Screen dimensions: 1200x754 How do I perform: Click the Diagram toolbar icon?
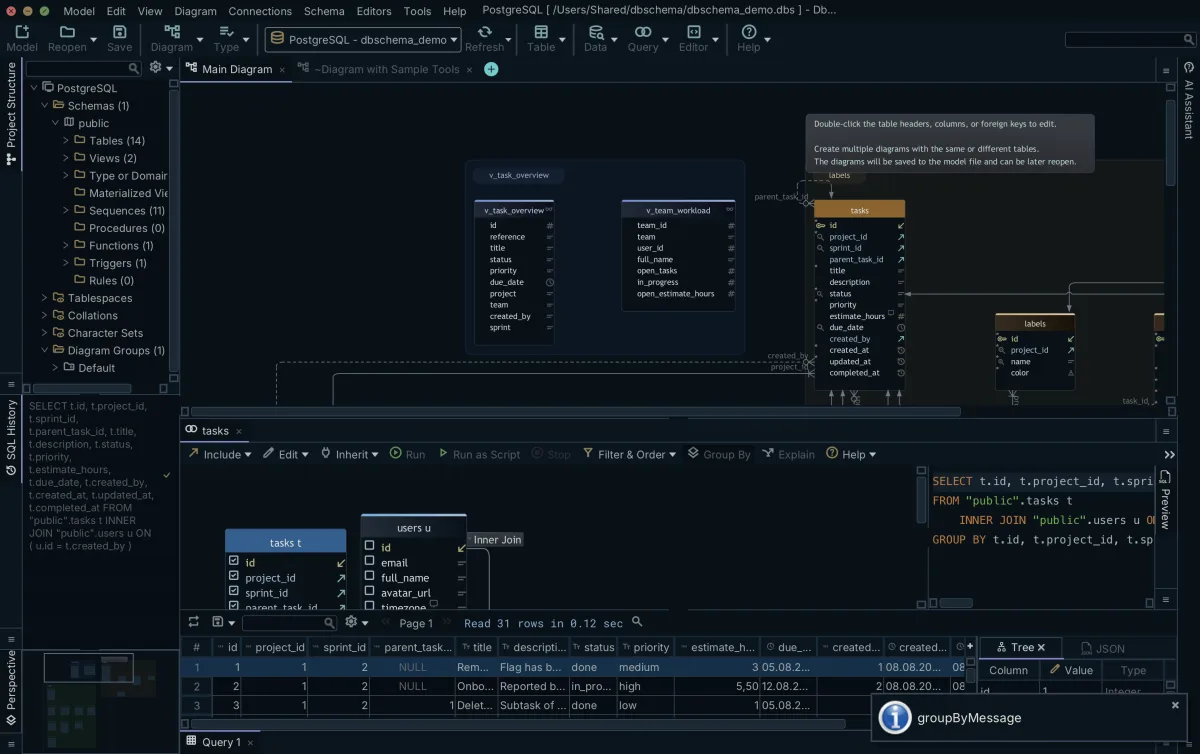click(x=171, y=33)
